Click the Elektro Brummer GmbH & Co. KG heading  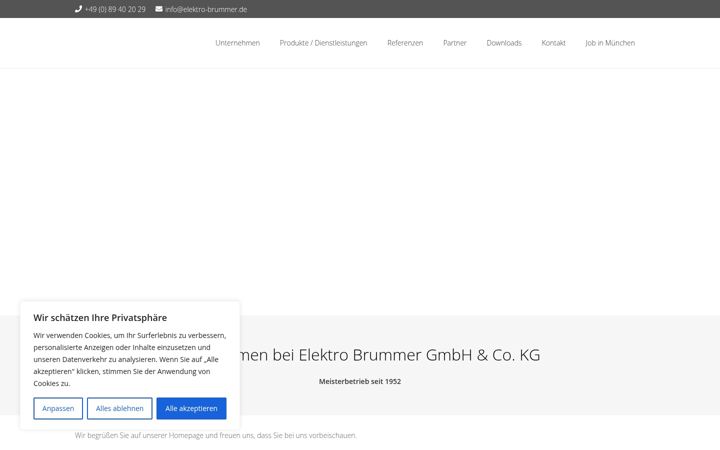click(x=388, y=355)
